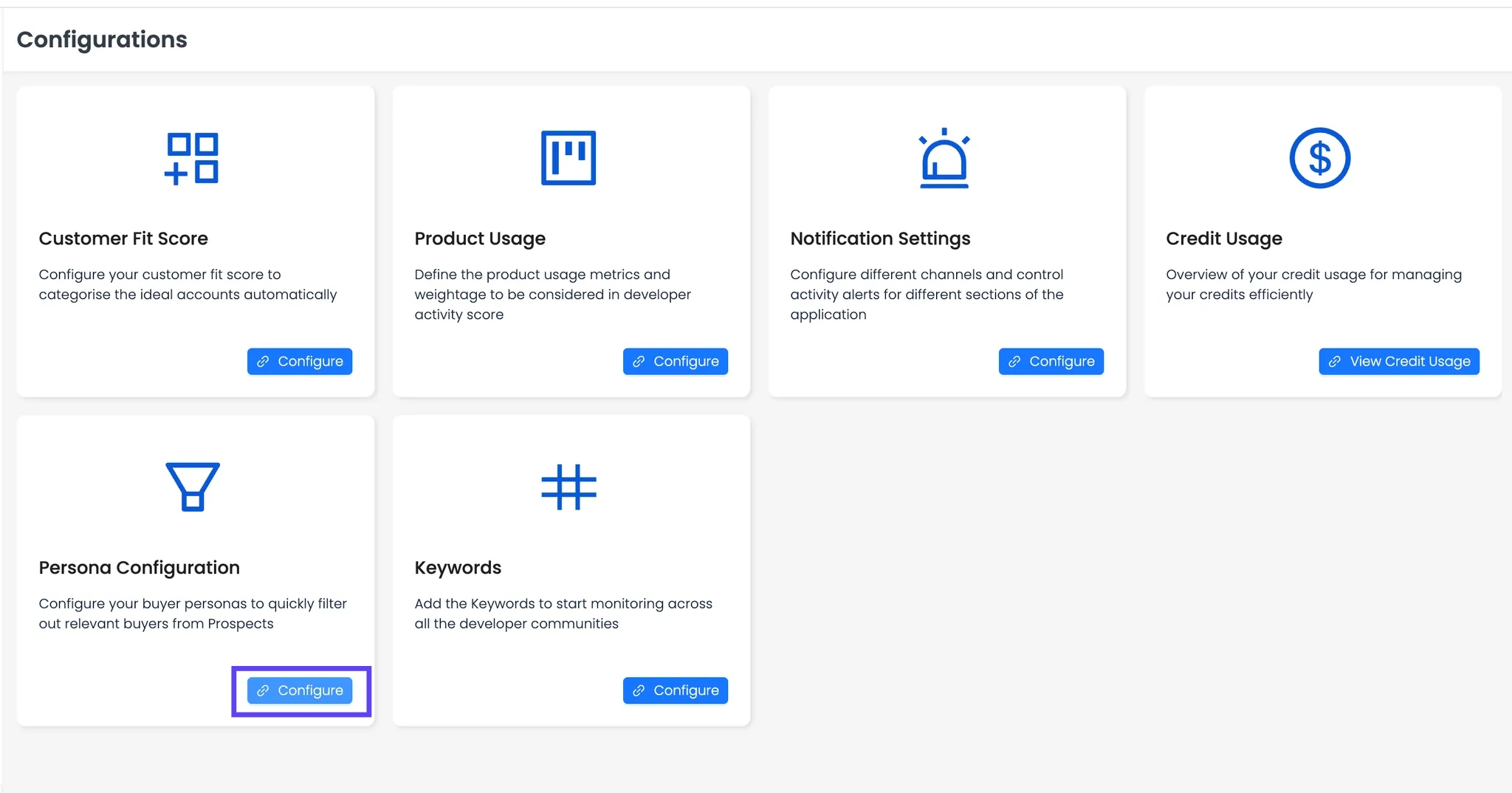This screenshot has width=1512, height=793.
Task: Click the View Credit Usage button
Action: coord(1398,361)
